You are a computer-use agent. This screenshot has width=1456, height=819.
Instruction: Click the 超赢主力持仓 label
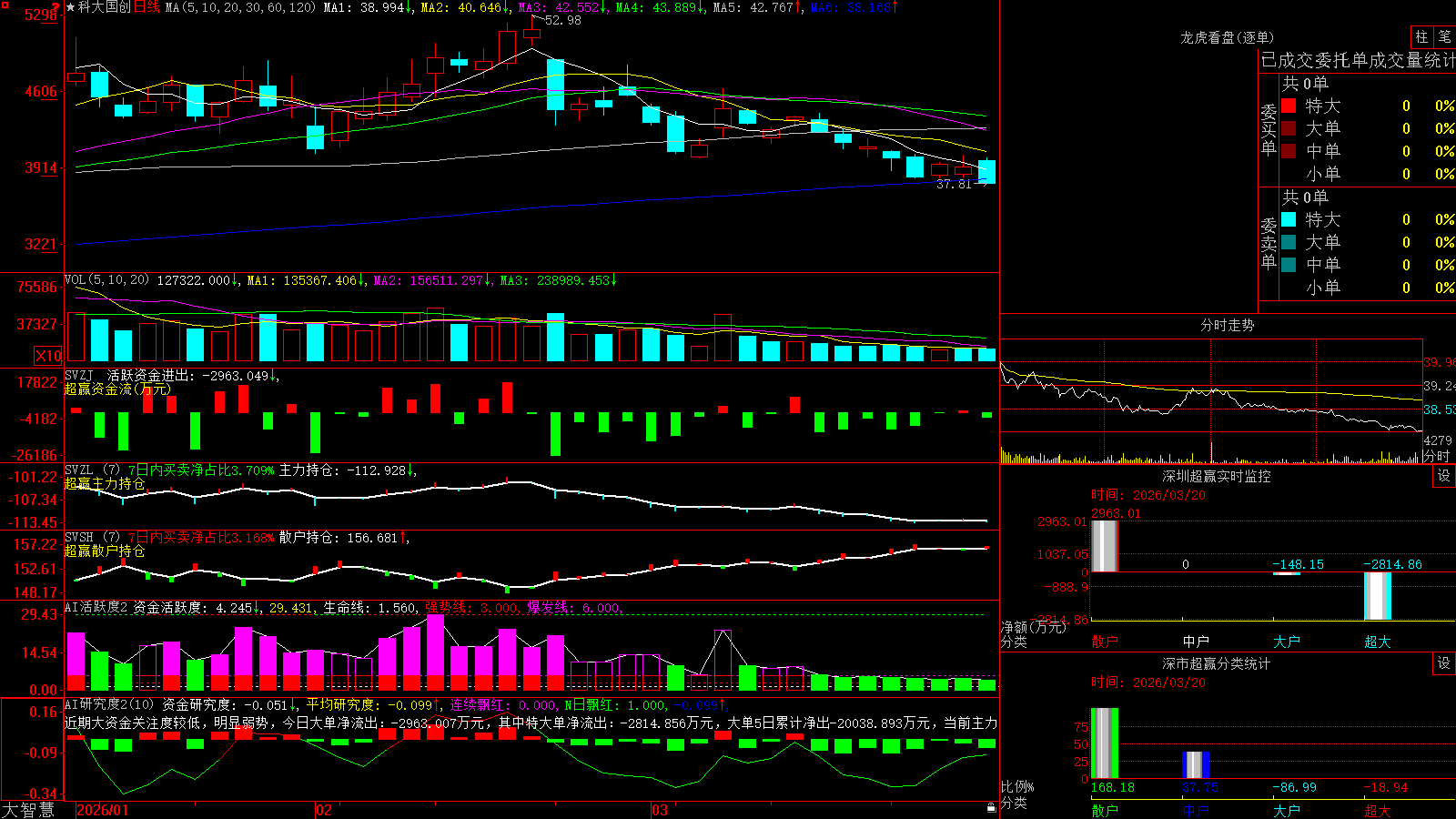tap(105, 483)
